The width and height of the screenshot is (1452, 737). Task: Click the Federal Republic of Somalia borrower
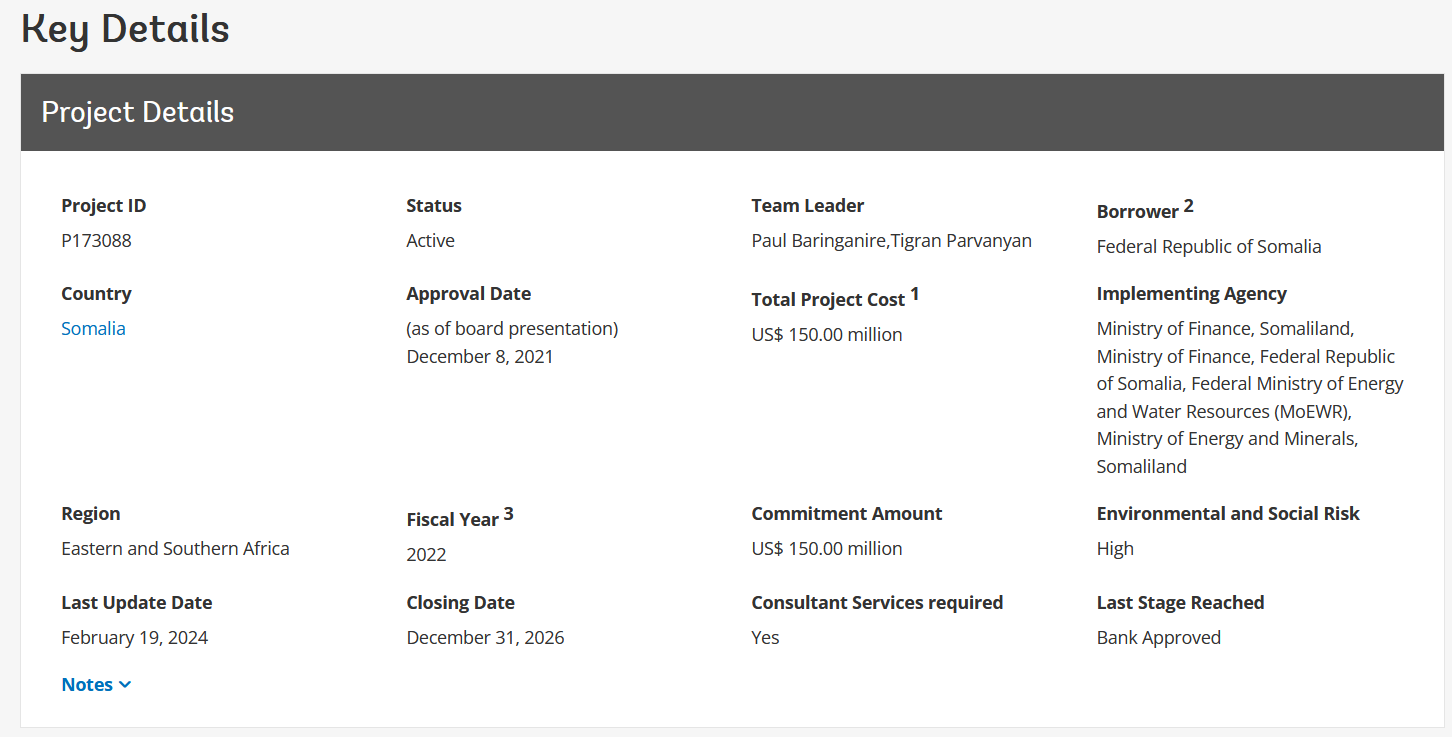click(x=1208, y=247)
